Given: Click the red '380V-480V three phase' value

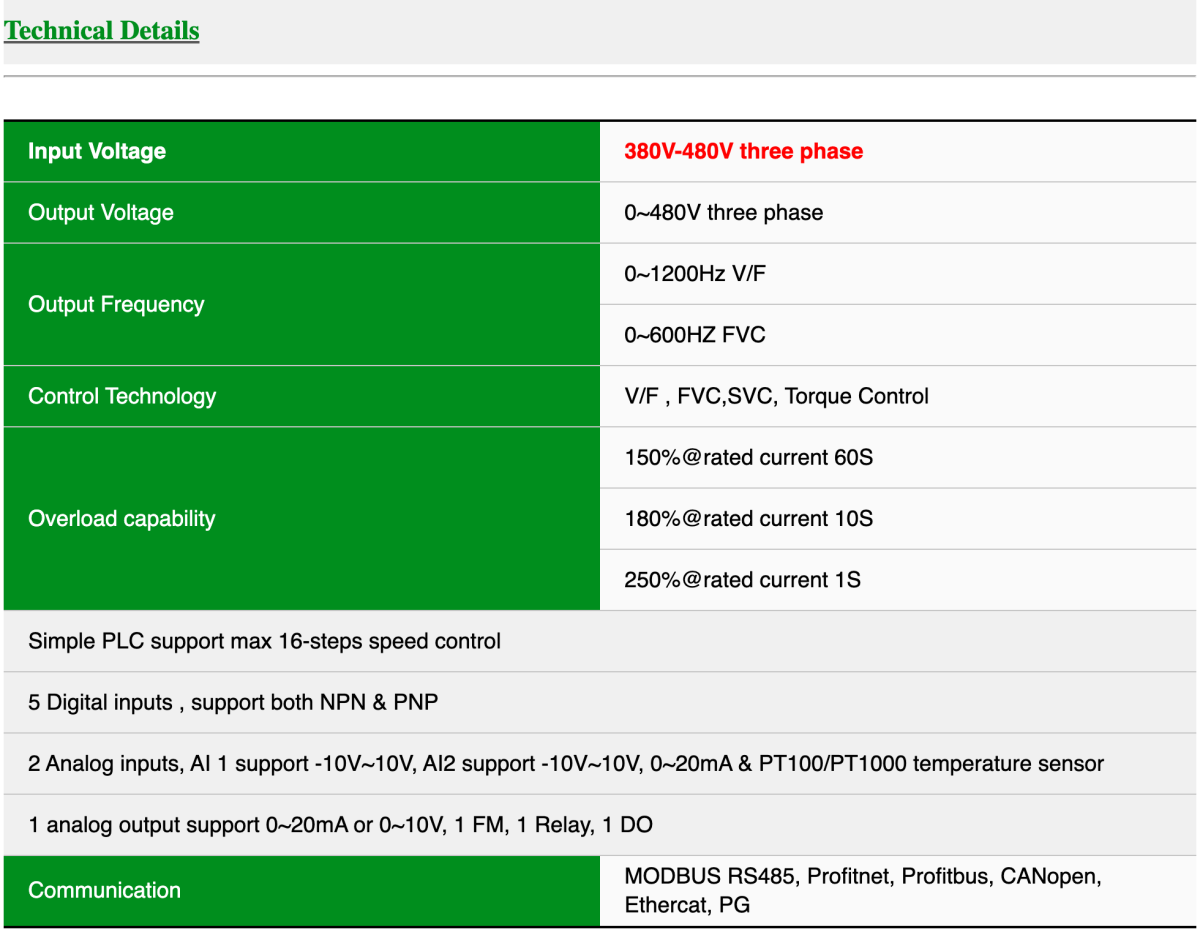Looking at the screenshot, I should tap(743, 152).
